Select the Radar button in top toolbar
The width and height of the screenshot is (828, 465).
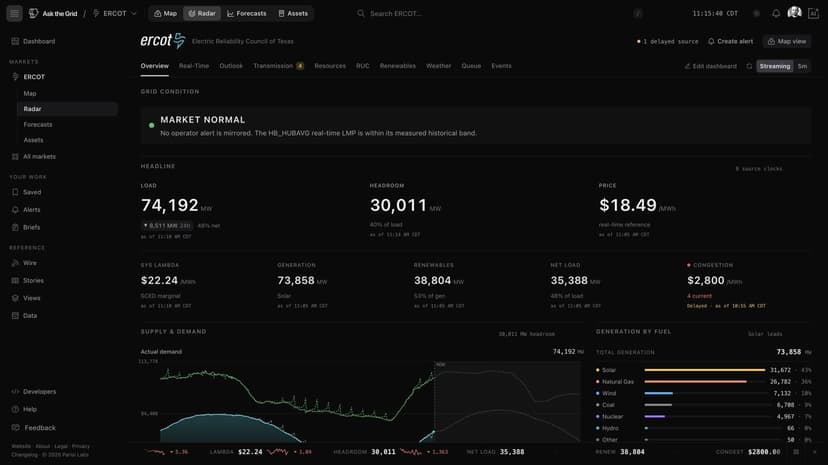click(x=202, y=13)
